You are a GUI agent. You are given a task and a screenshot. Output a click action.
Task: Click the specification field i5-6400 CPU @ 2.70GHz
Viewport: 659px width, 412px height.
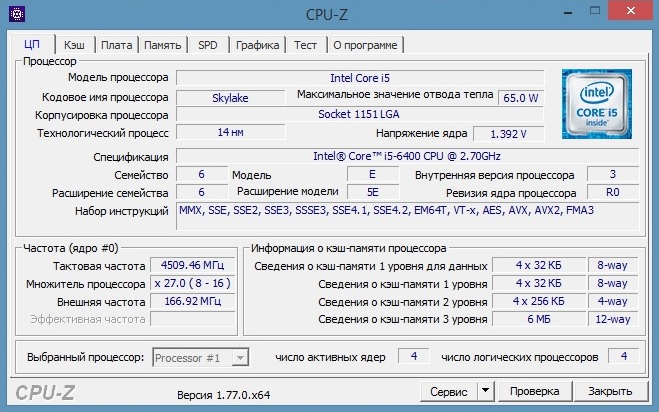[407, 156]
